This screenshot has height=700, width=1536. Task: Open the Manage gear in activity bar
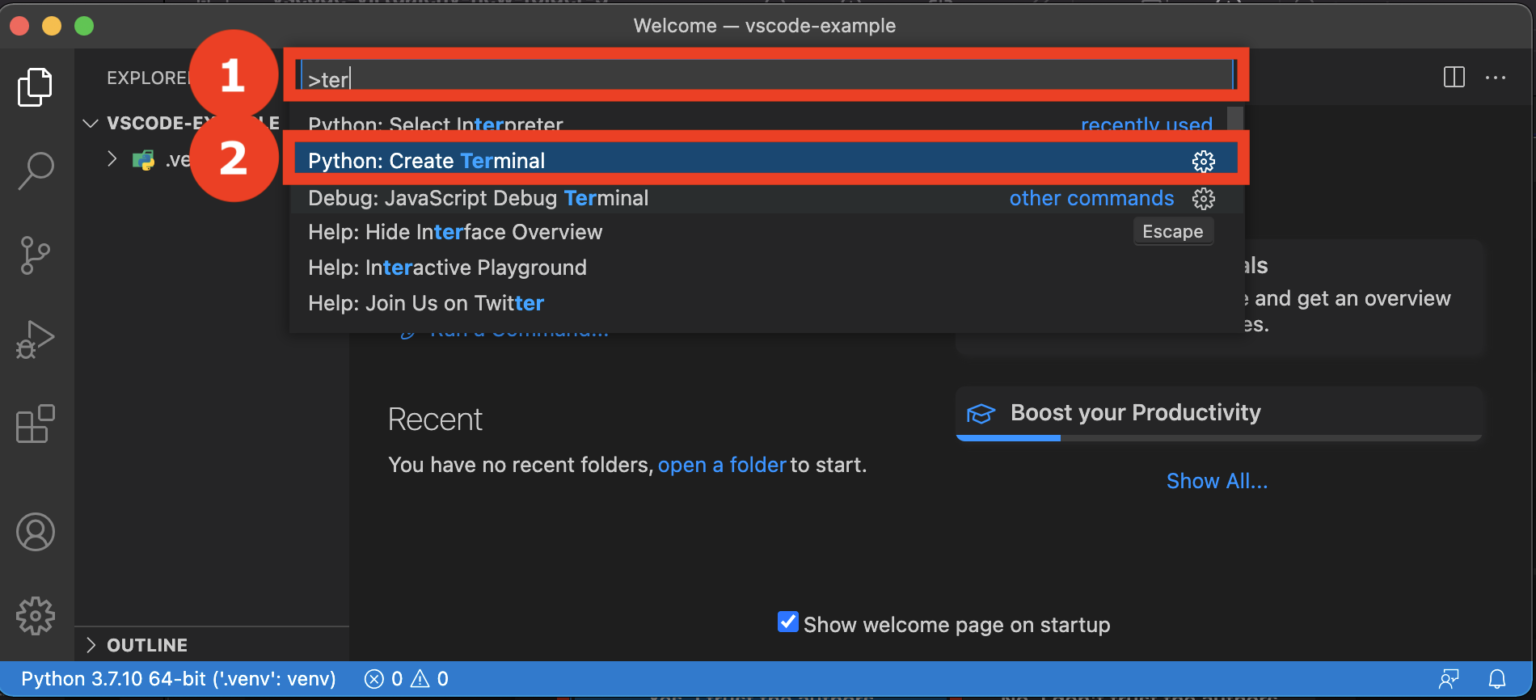(35, 615)
